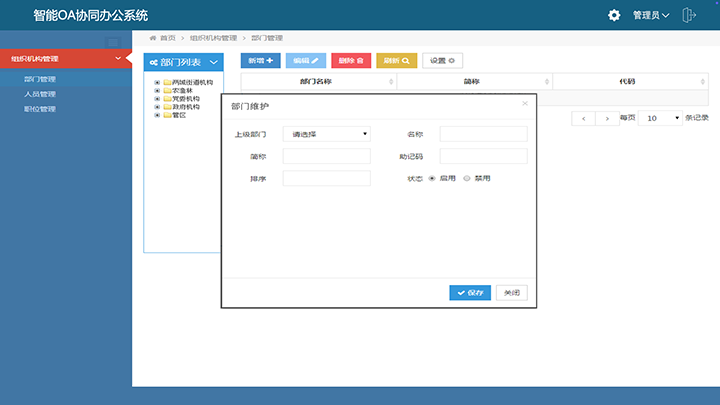
Task: Click the next page arrow in pagination
Action: pyautogui.click(x=608, y=118)
